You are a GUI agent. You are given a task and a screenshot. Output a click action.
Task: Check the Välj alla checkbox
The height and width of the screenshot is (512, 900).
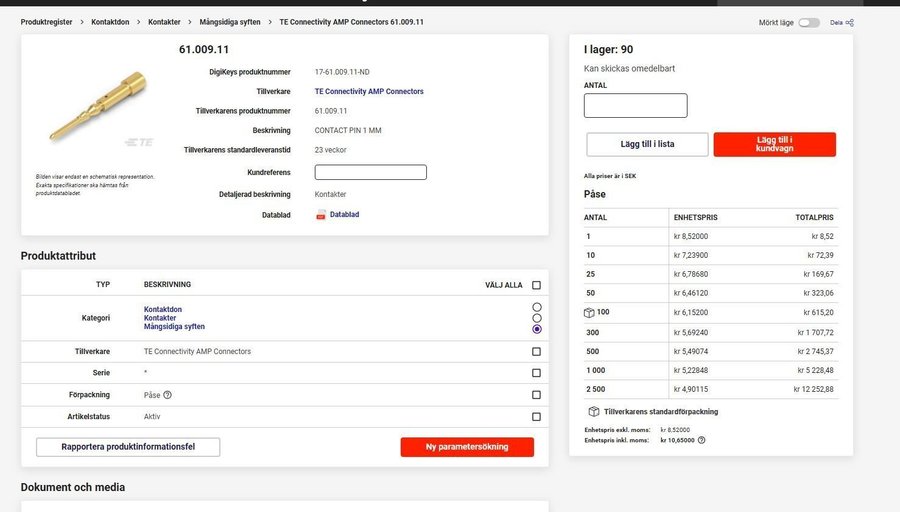[536, 285]
